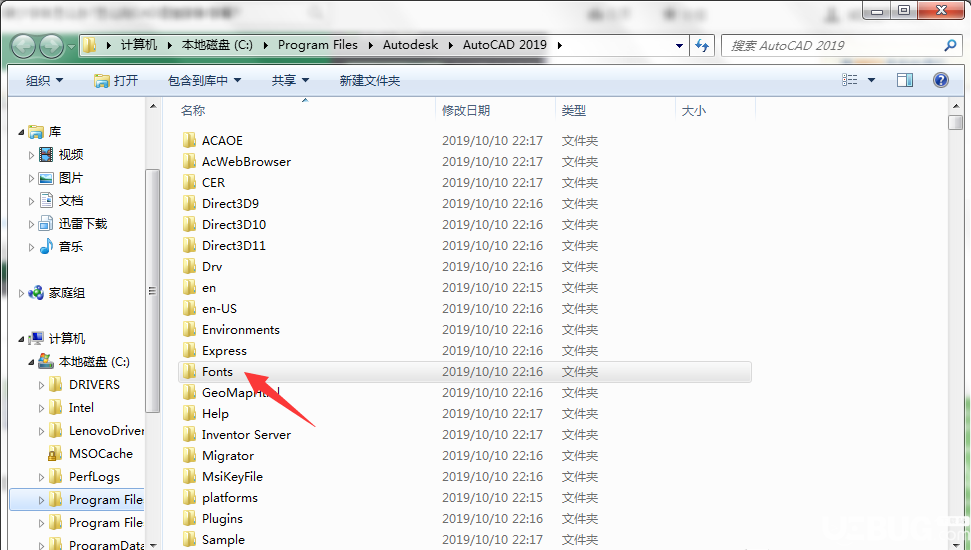Expand the 音乐 library node
Screen dimensions: 971x550
tap(31, 247)
